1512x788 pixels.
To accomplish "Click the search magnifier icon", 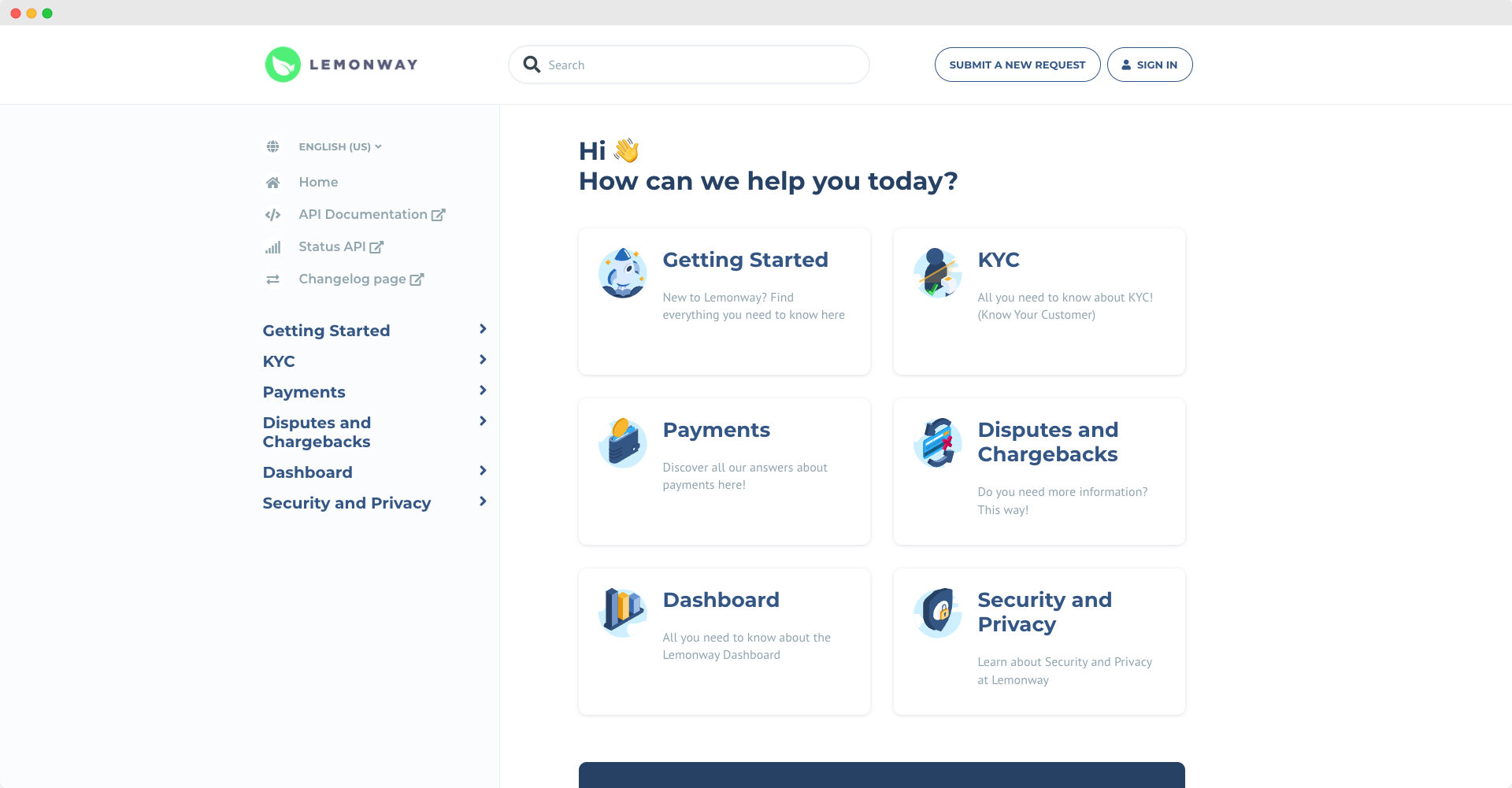I will click(x=532, y=65).
